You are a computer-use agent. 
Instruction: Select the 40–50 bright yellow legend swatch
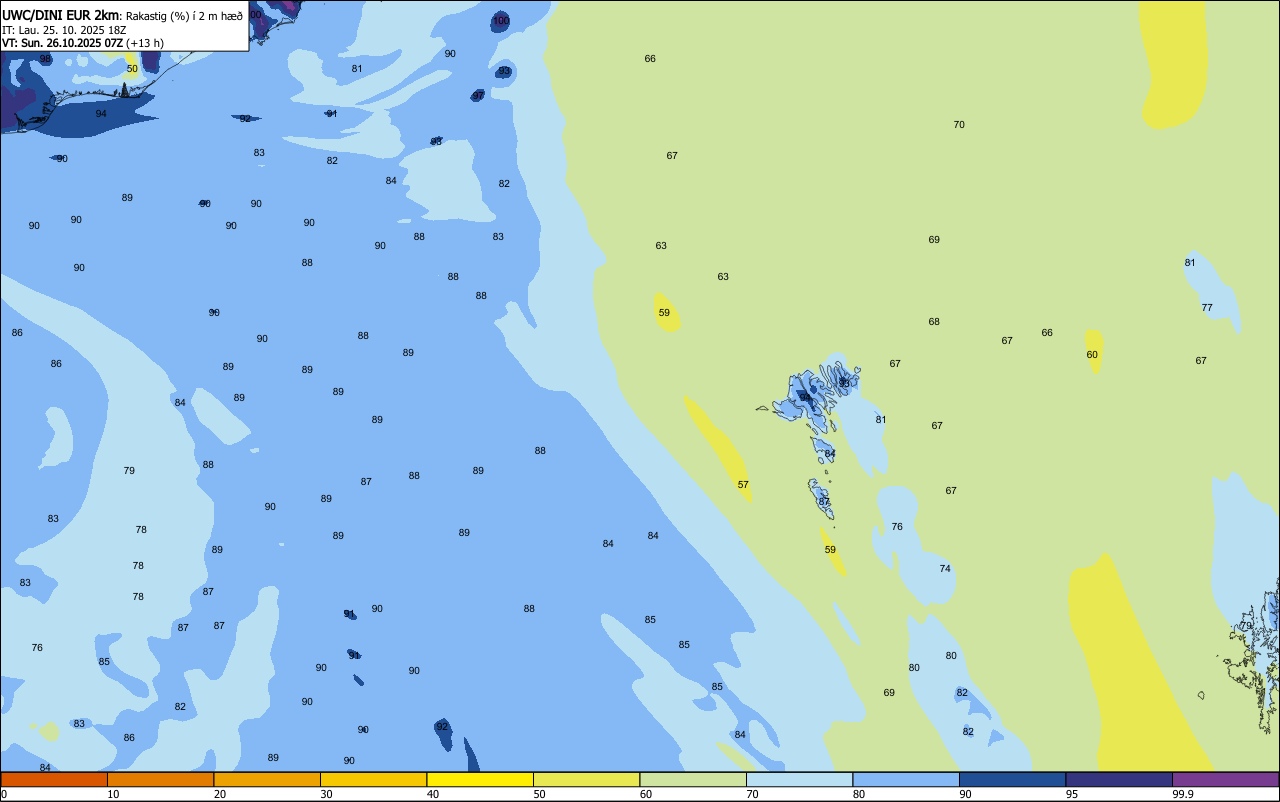click(480, 779)
